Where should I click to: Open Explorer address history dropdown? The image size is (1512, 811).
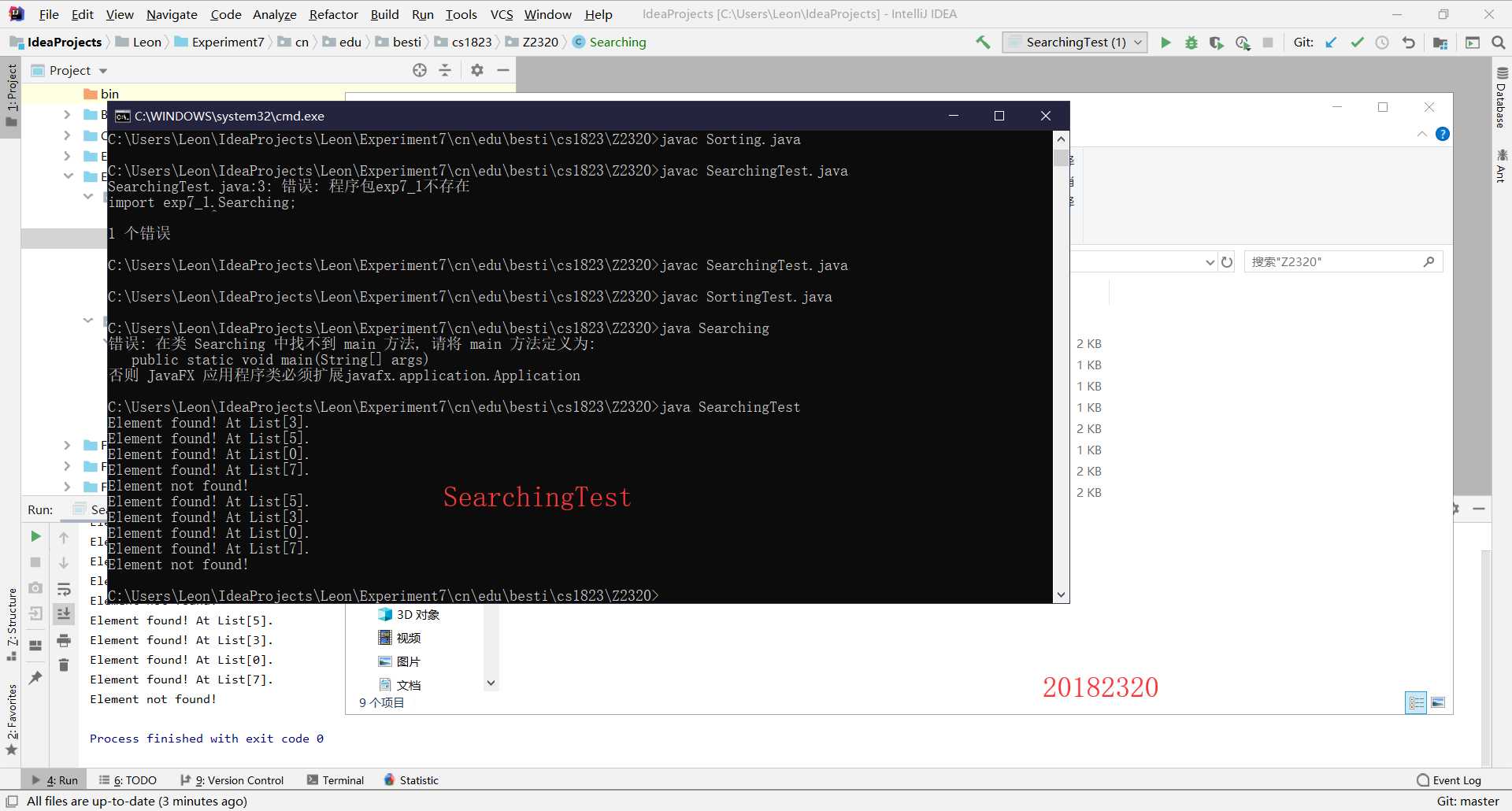(1210, 262)
